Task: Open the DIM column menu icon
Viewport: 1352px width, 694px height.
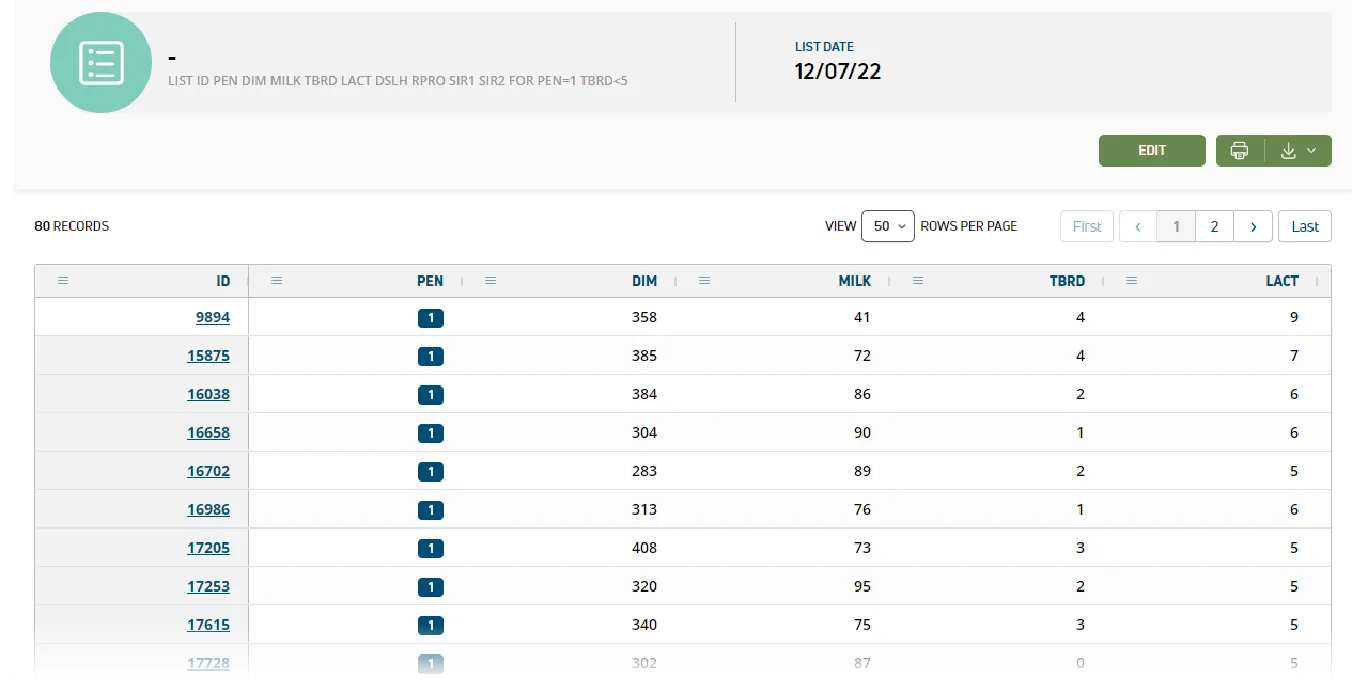Action: point(490,281)
